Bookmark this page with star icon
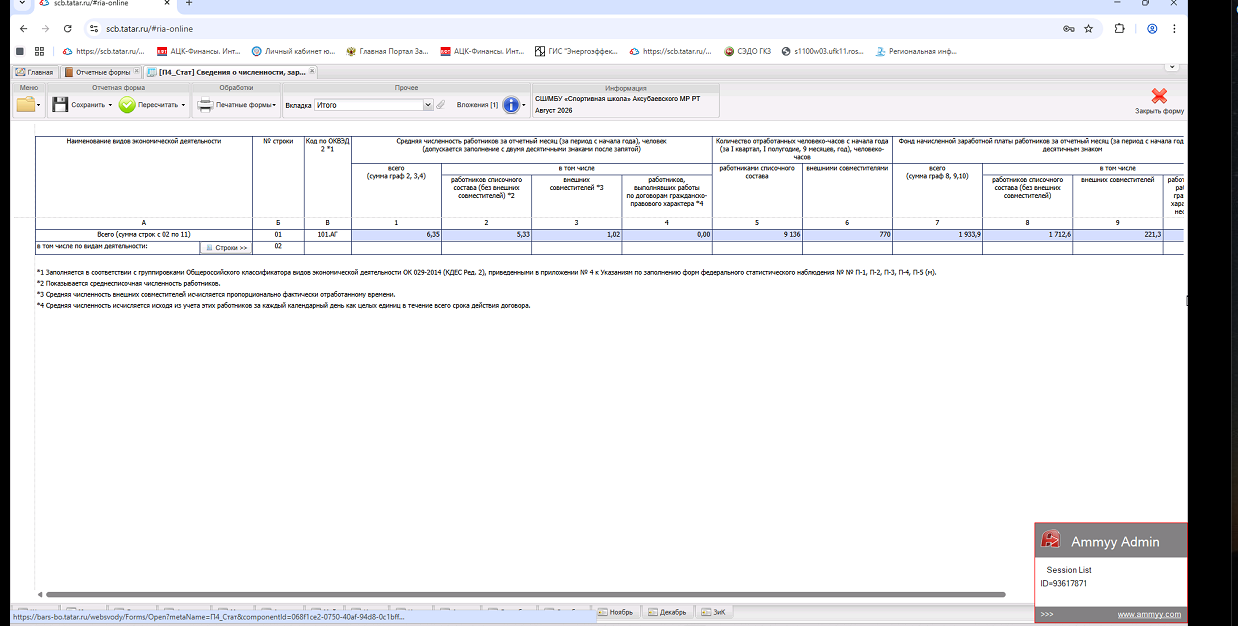This screenshot has height=626, width=1238. 1088,29
